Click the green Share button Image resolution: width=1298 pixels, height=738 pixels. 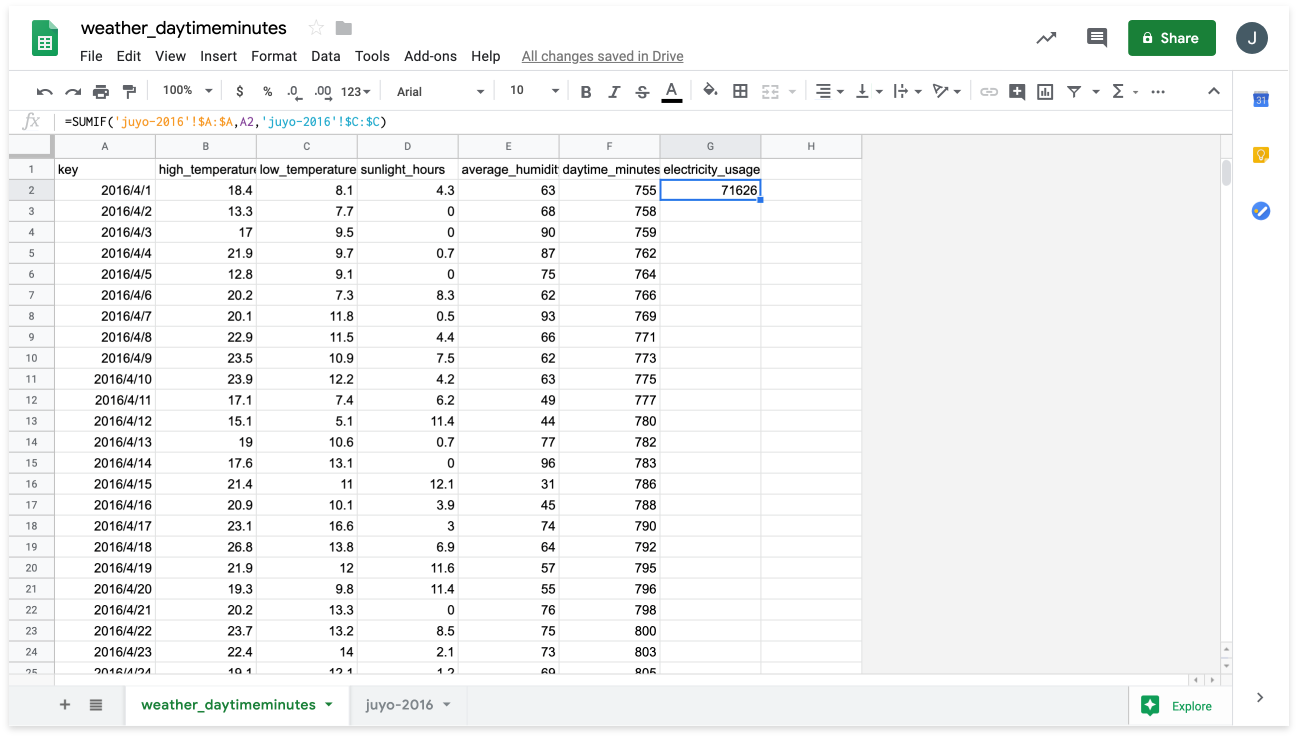(1172, 38)
